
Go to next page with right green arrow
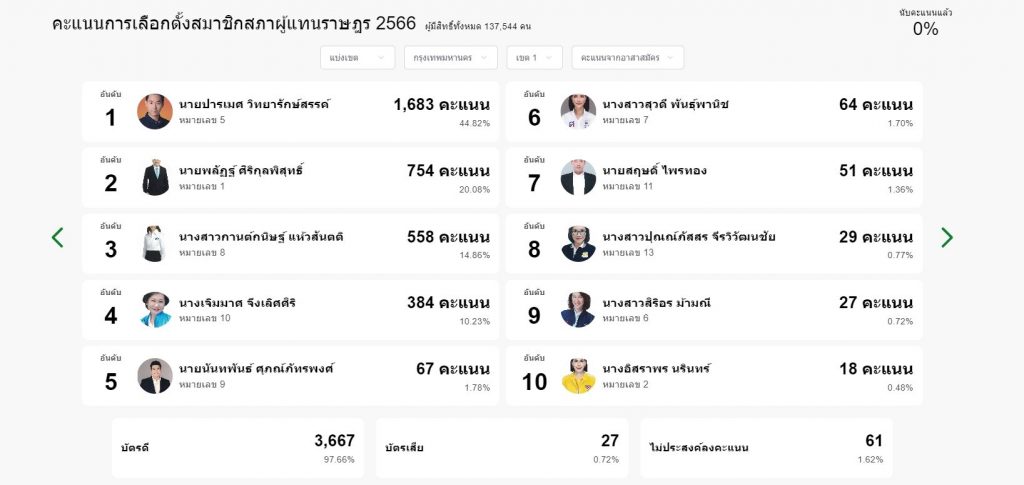point(947,238)
